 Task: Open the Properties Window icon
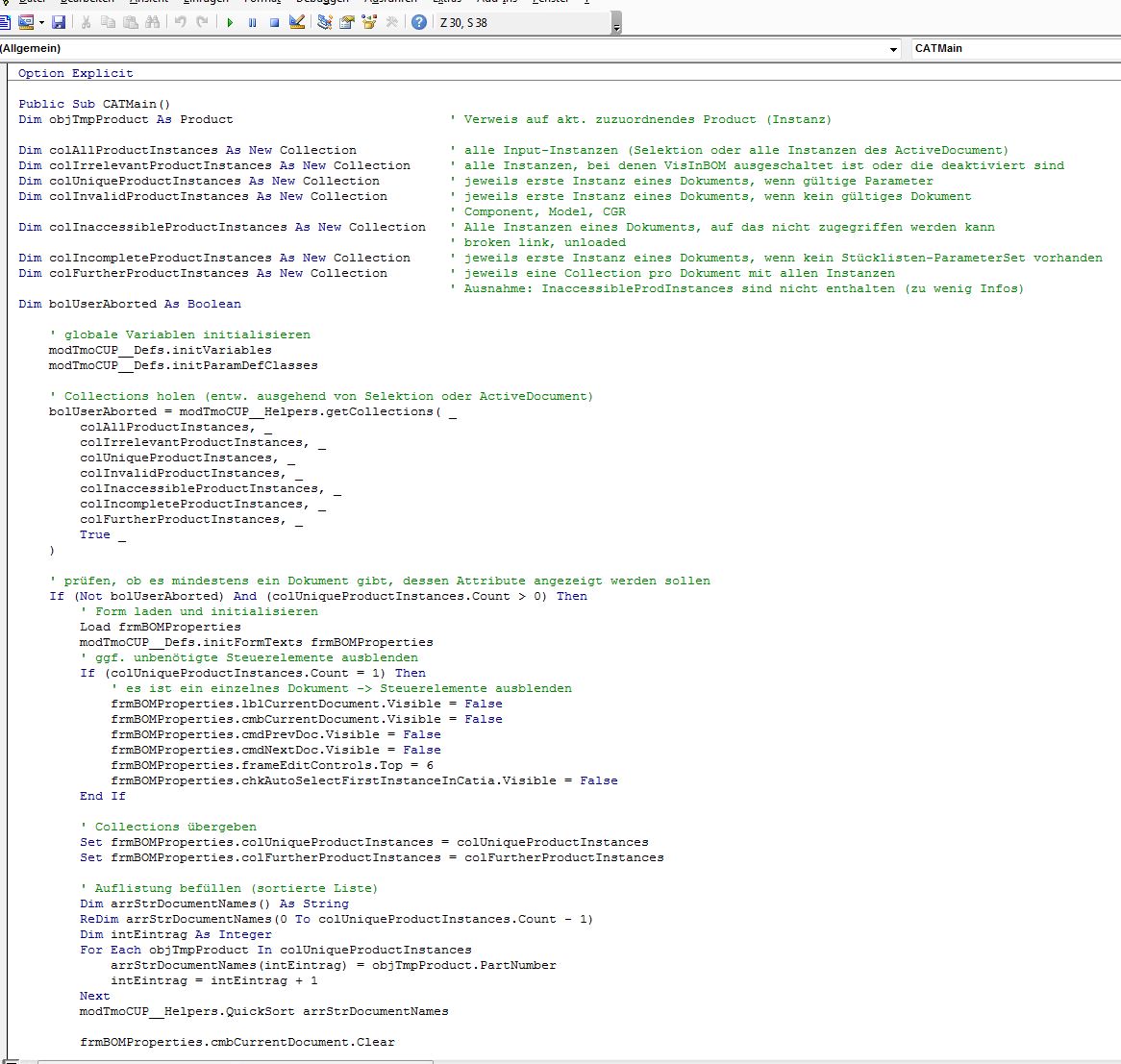pos(347,22)
